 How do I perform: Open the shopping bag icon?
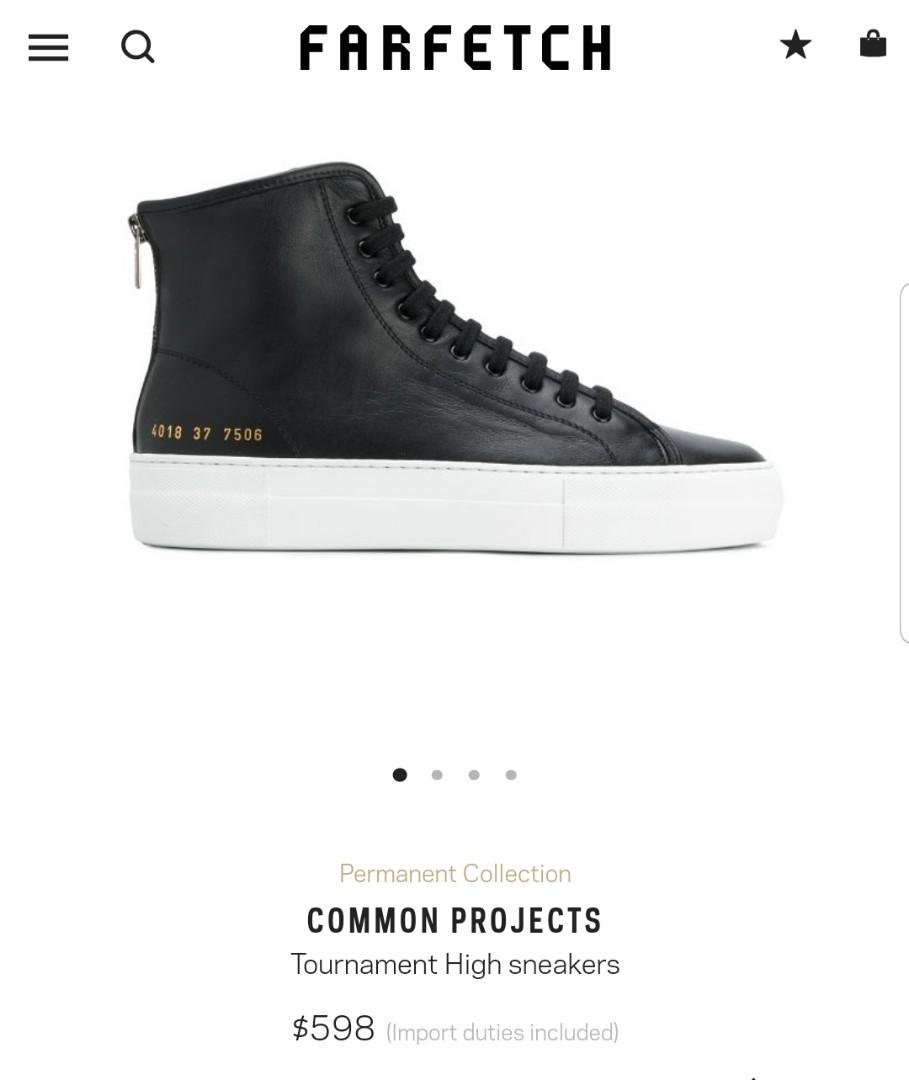point(873,43)
